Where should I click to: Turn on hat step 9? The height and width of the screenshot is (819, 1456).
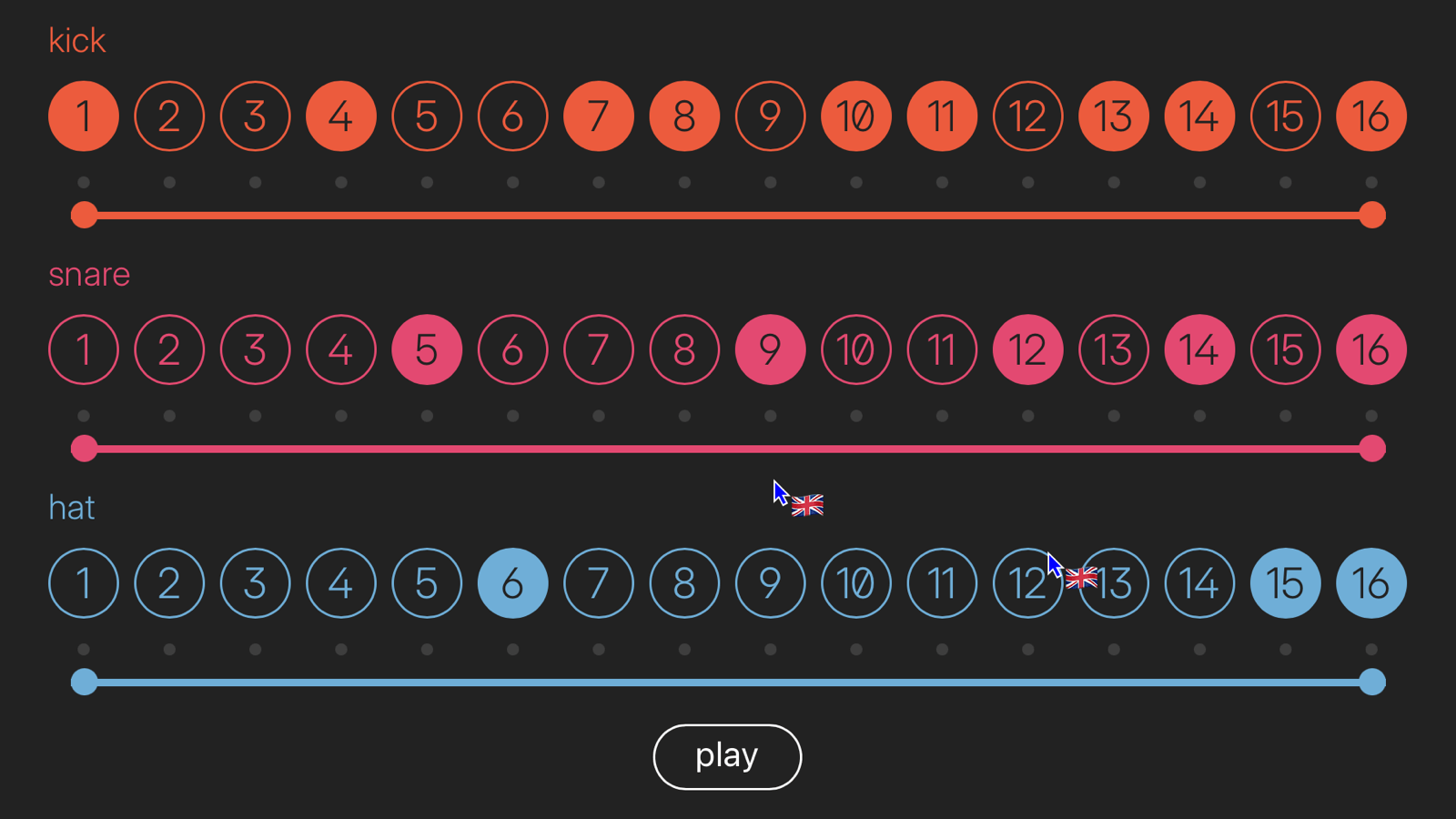click(770, 583)
